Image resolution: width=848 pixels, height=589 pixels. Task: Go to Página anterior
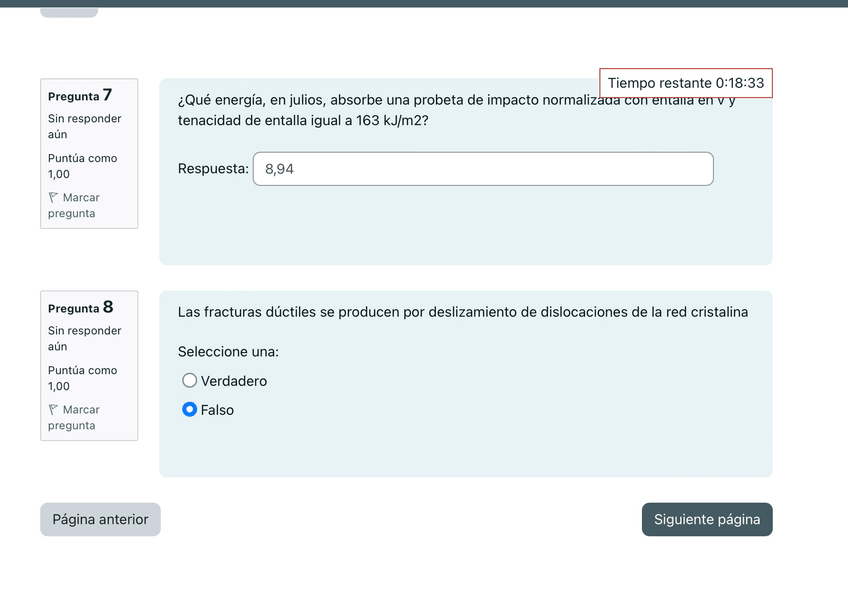[100, 519]
